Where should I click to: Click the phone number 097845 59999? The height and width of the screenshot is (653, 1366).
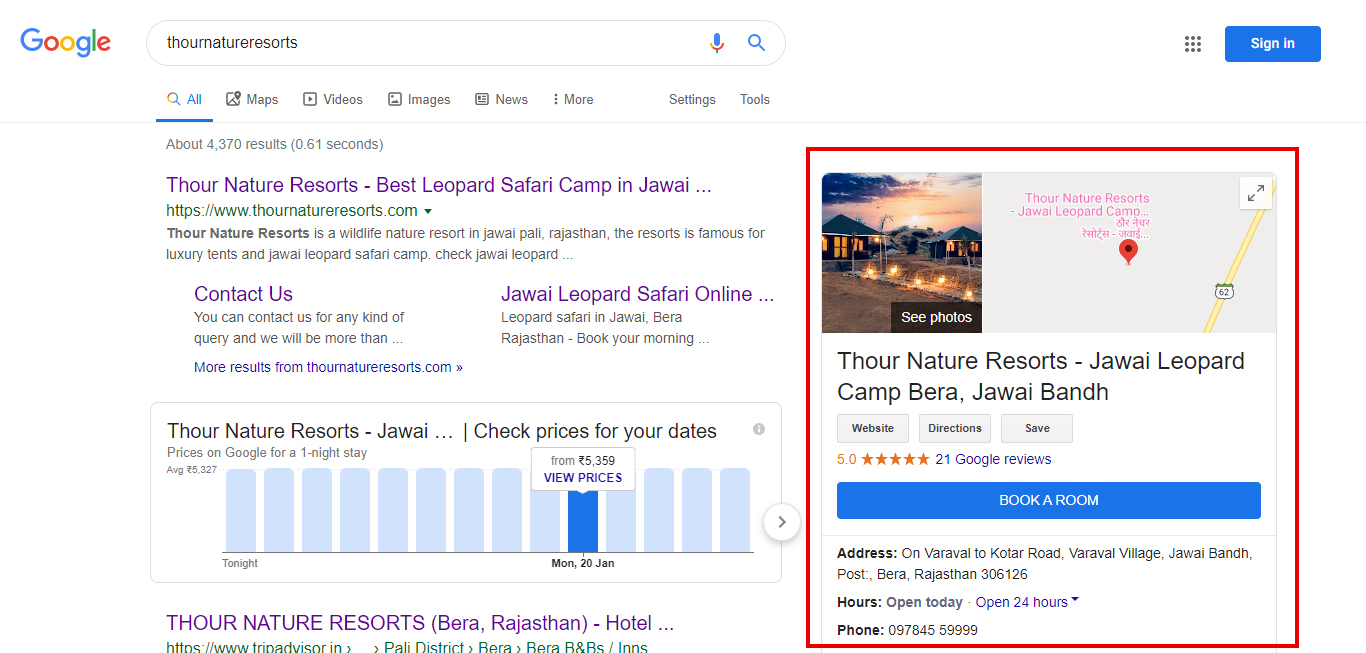[x=933, y=630]
